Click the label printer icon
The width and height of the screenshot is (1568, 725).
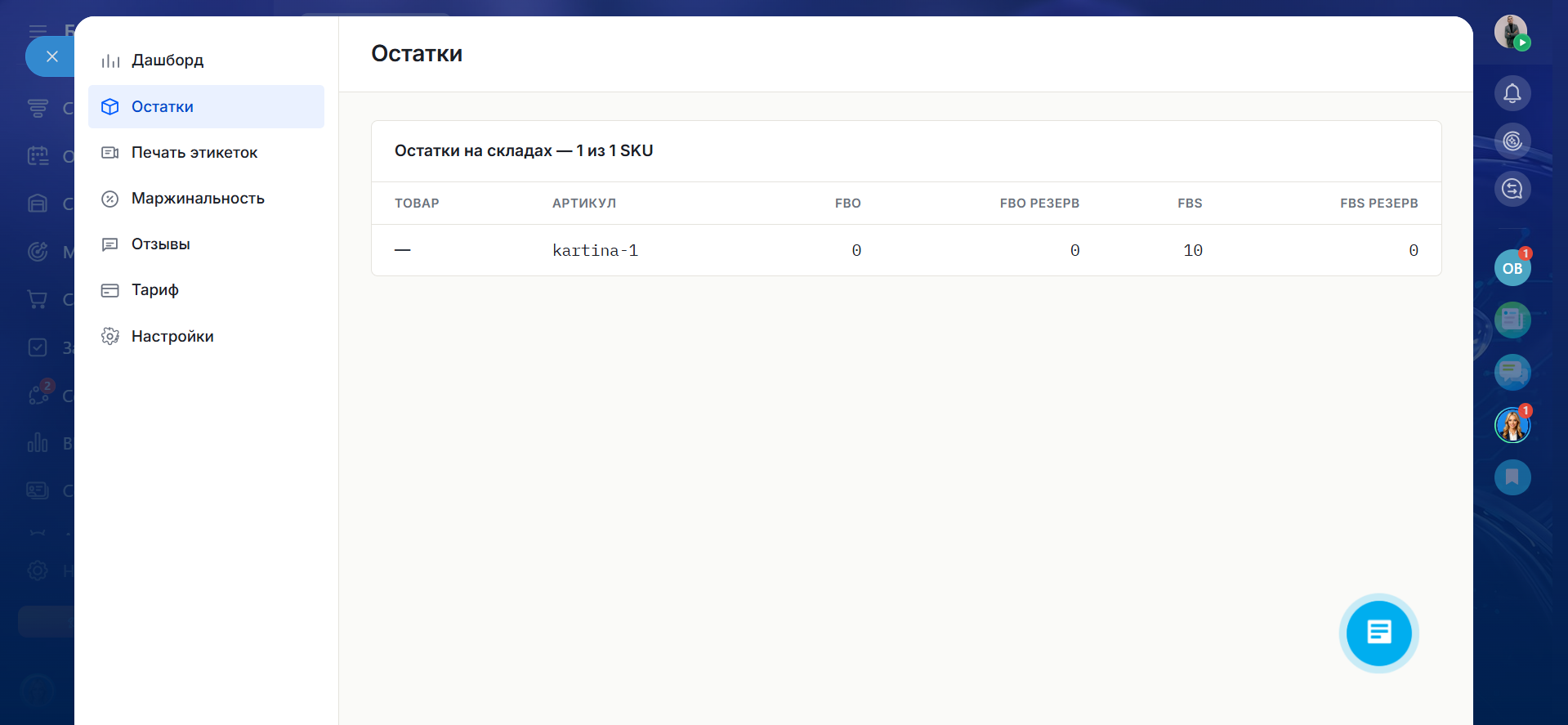pyautogui.click(x=110, y=153)
